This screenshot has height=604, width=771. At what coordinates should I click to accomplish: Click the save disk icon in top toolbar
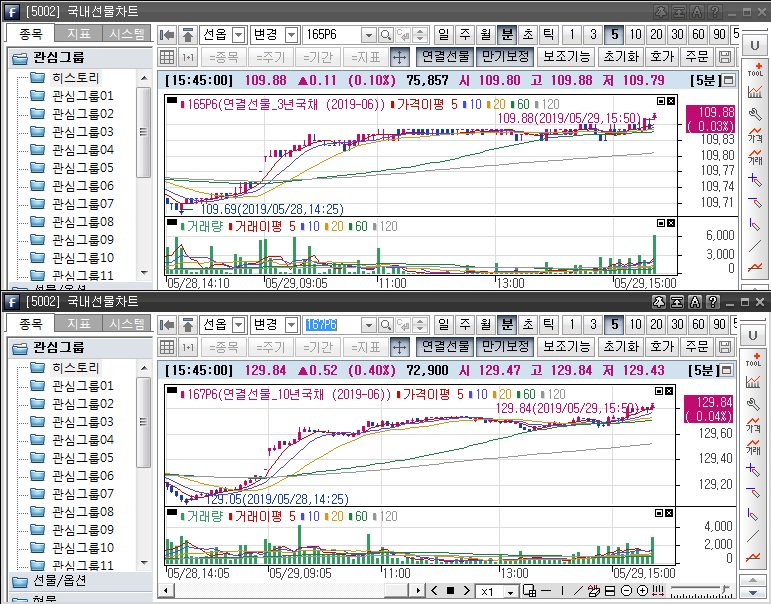[x=725, y=57]
